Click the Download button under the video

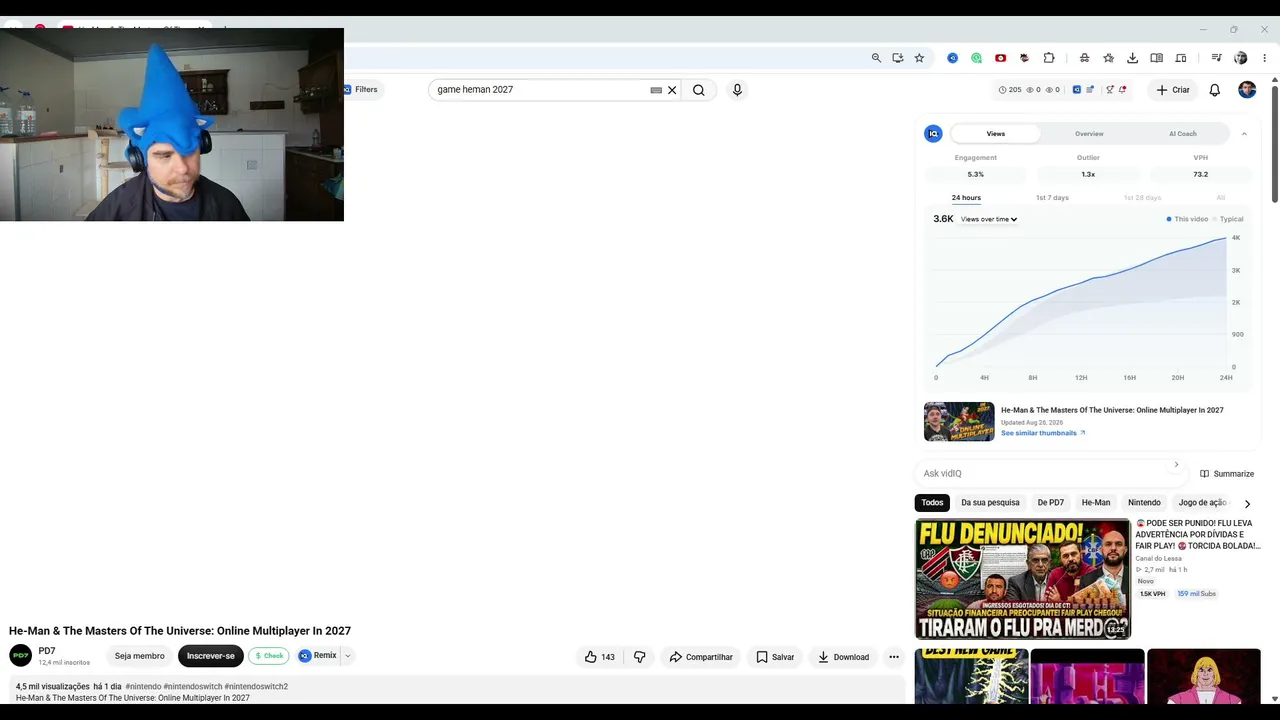pyautogui.click(x=843, y=657)
